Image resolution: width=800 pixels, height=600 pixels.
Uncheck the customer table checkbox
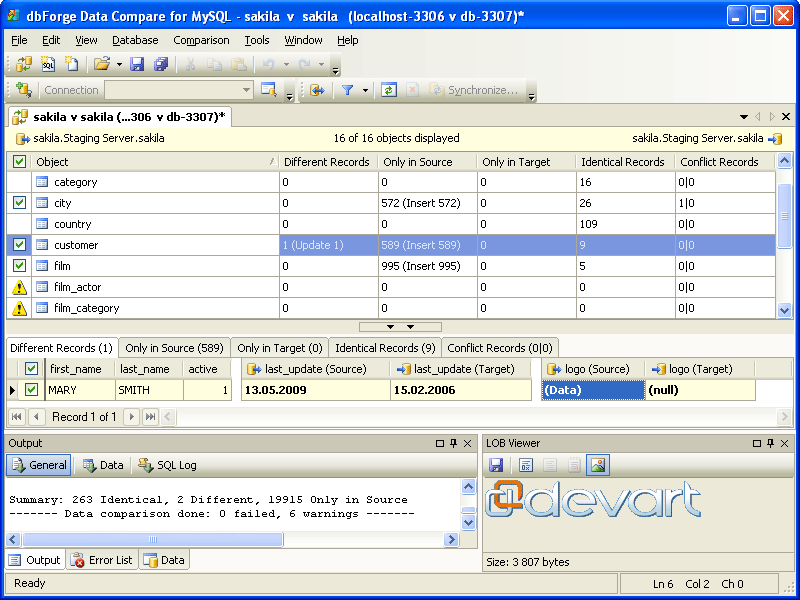tap(19, 245)
